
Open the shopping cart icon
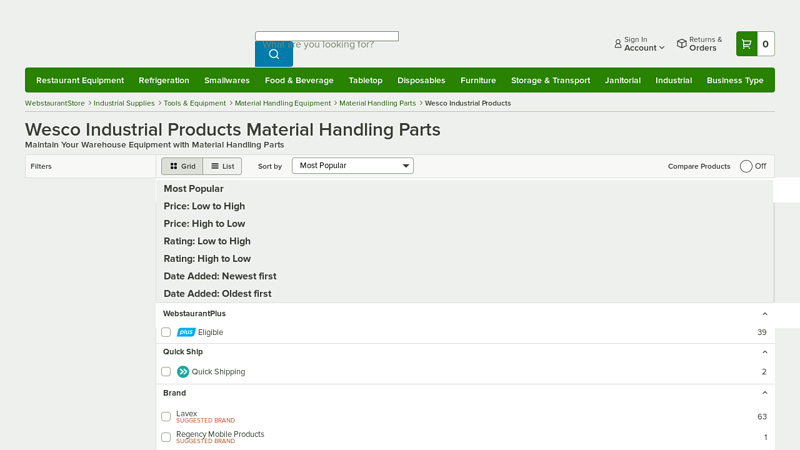(746, 44)
